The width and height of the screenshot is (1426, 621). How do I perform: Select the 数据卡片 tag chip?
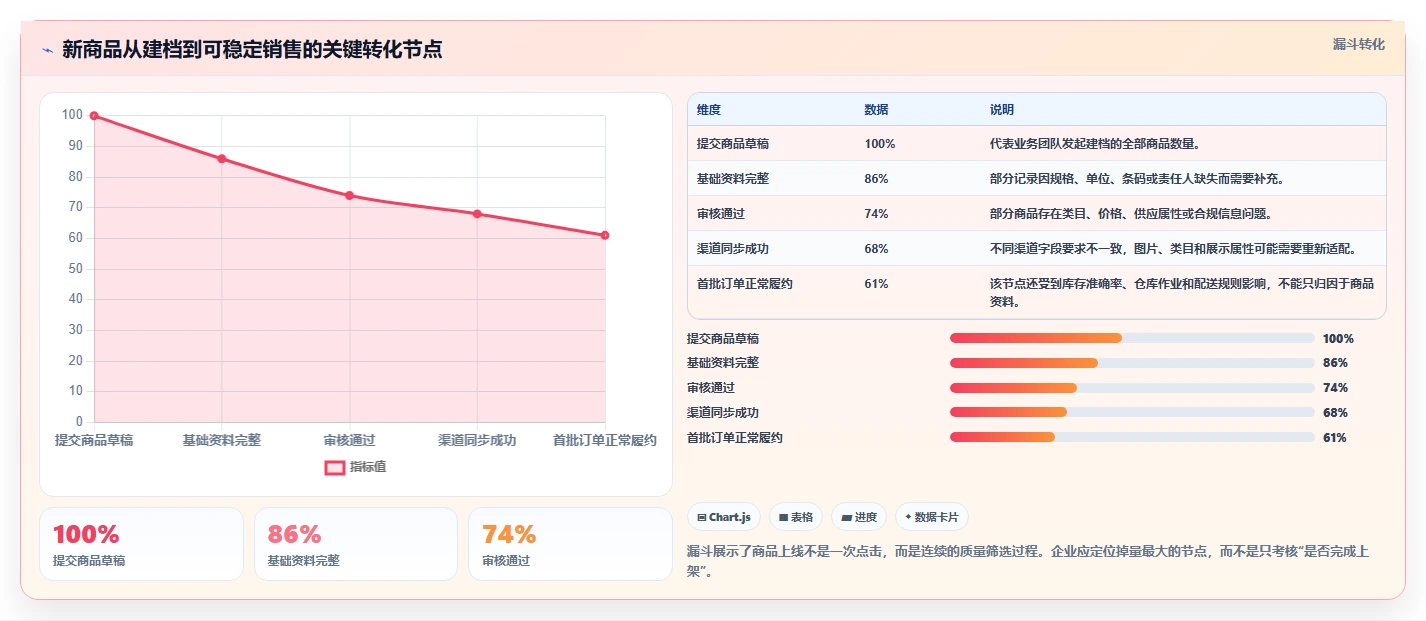click(931, 517)
